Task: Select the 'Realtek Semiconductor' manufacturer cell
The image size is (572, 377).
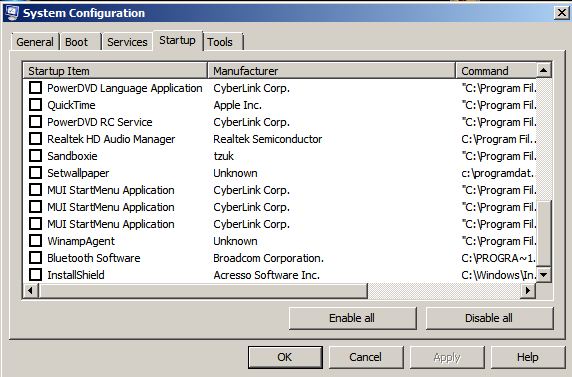Action: point(268,139)
